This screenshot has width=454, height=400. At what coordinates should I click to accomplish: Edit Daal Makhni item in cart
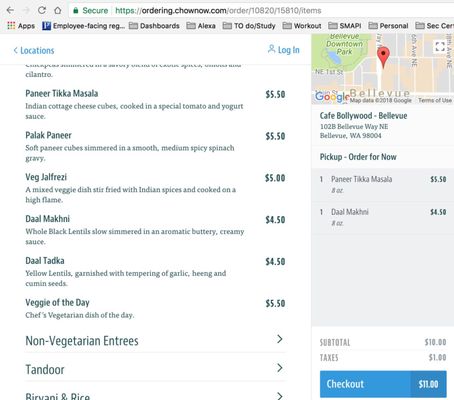(x=383, y=217)
